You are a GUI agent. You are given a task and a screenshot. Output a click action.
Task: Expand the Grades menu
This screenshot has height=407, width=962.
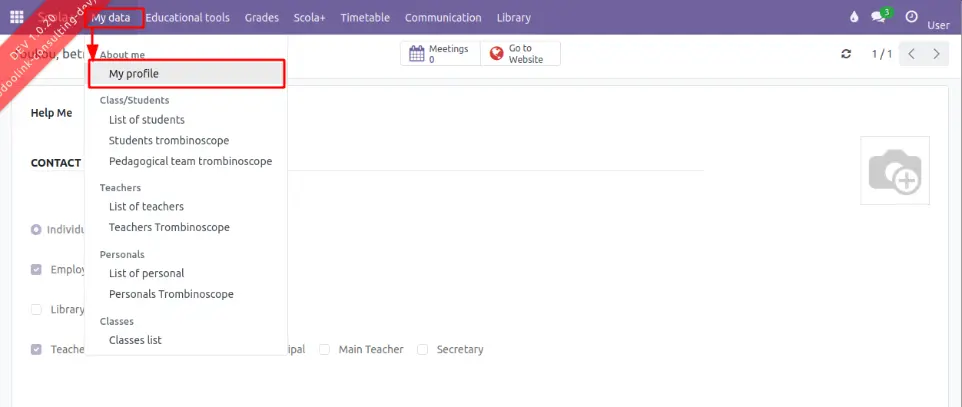pyautogui.click(x=261, y=18)
